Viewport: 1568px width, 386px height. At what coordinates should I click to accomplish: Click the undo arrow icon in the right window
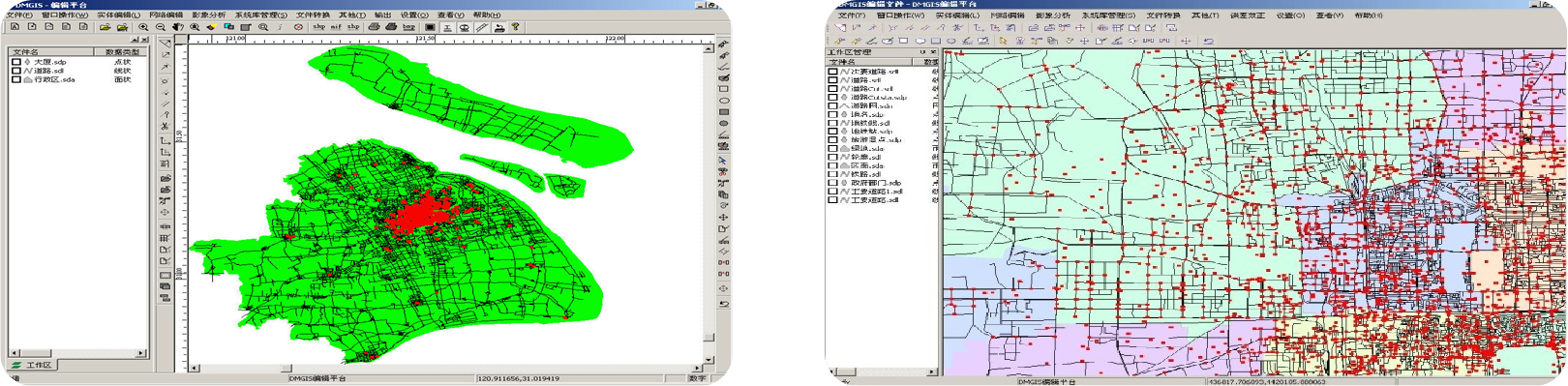(1209, 41)
